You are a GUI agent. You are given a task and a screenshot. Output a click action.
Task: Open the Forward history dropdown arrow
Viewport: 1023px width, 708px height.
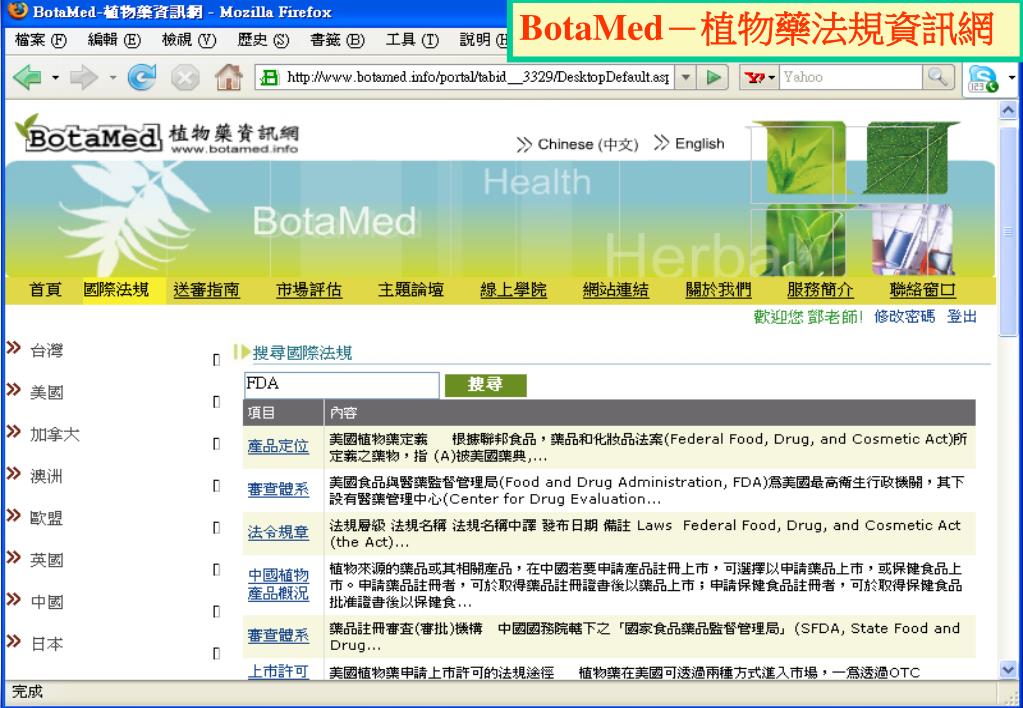pos(112,78)
